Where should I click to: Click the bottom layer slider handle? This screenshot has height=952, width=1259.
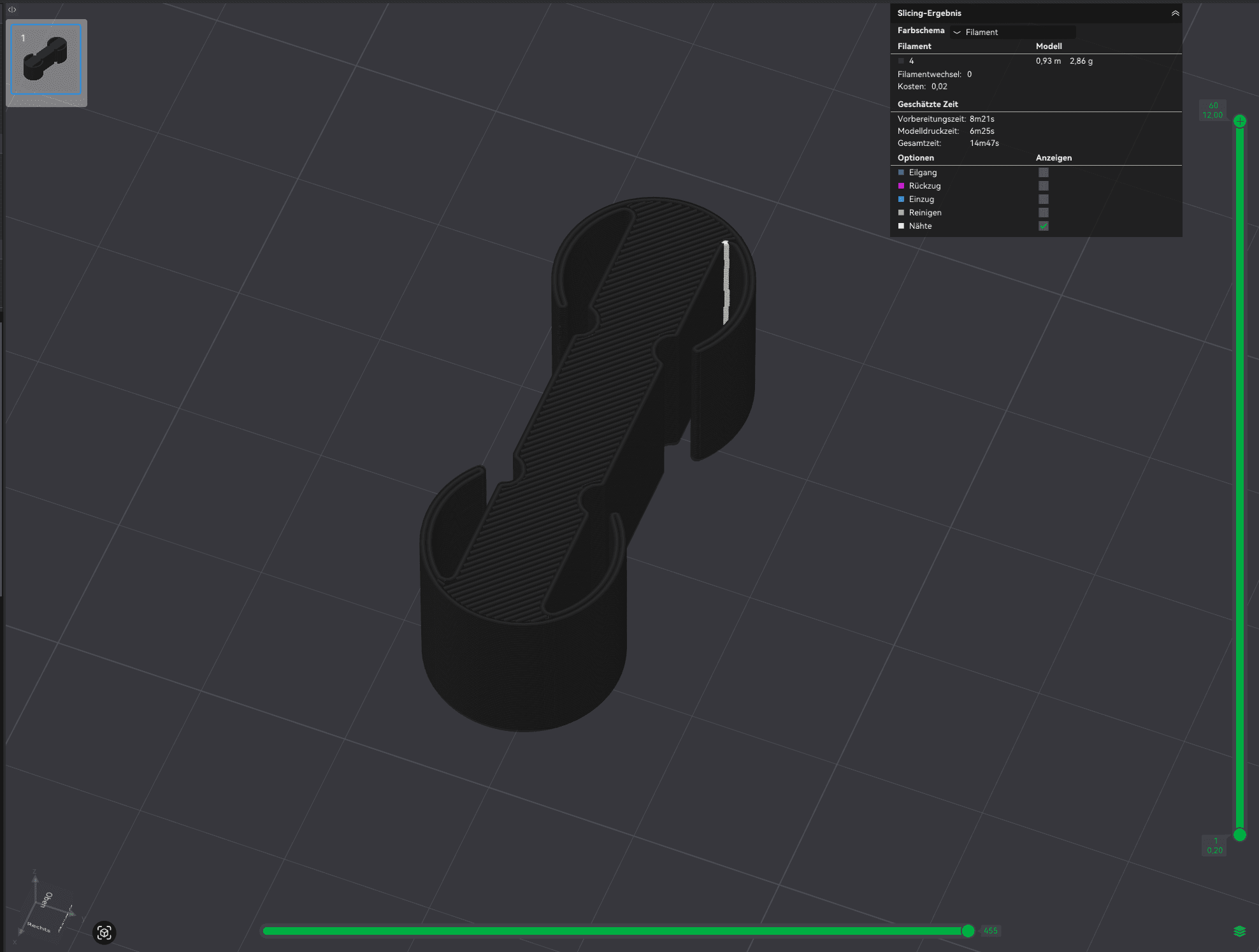click(x=1239, y=835)
